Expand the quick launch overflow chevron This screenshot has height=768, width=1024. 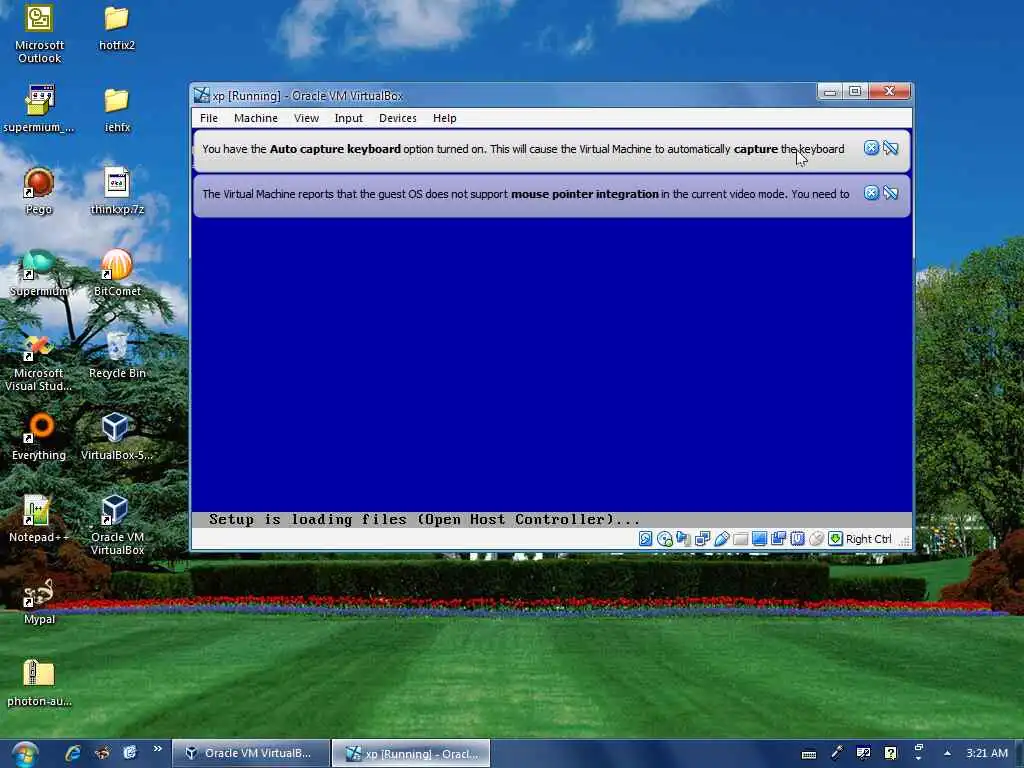[x=157, y=749]
